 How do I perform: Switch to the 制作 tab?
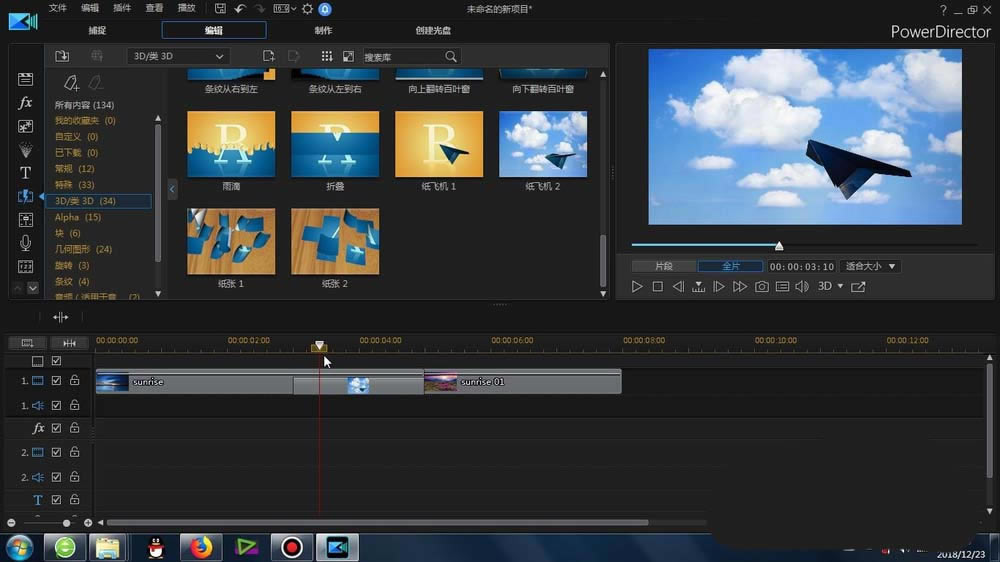323,30
